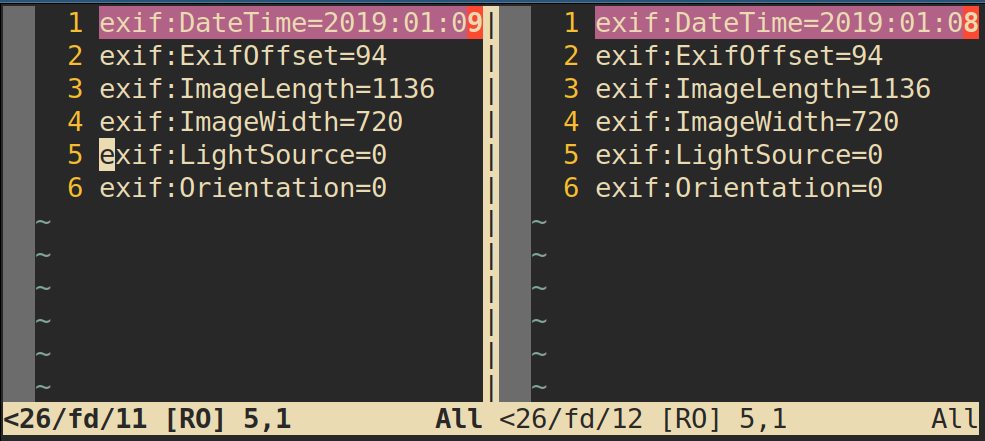The width and height of the screenshot is (985, 441).
Task: Click exif:ImageLength=1136 in right pane
Action: click(x=763, y=89)
